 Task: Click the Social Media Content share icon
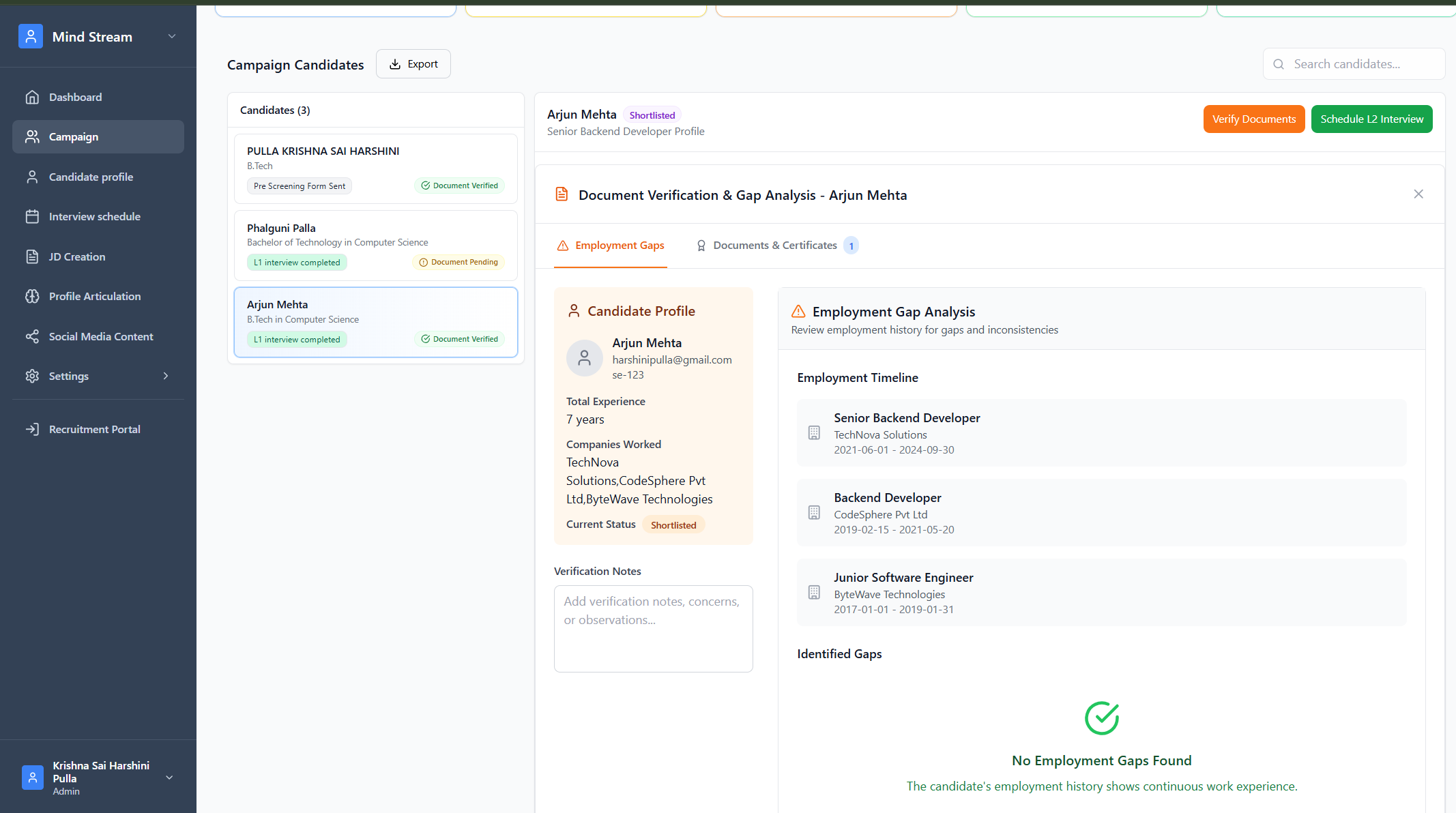(x=32, y=336)
